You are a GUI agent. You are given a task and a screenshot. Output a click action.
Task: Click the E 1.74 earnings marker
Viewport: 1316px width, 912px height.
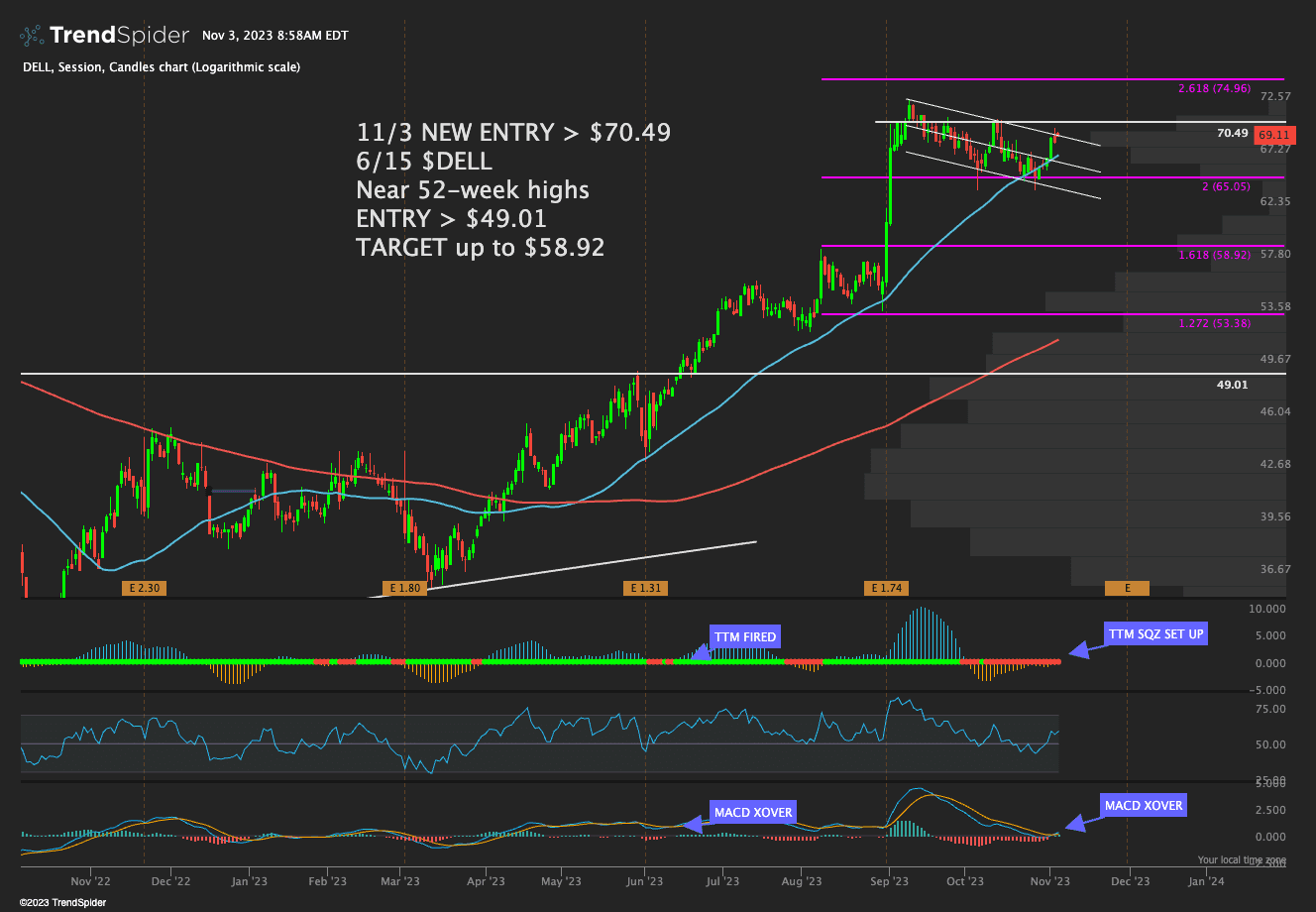pyautogui.click(x=887, y=588)
